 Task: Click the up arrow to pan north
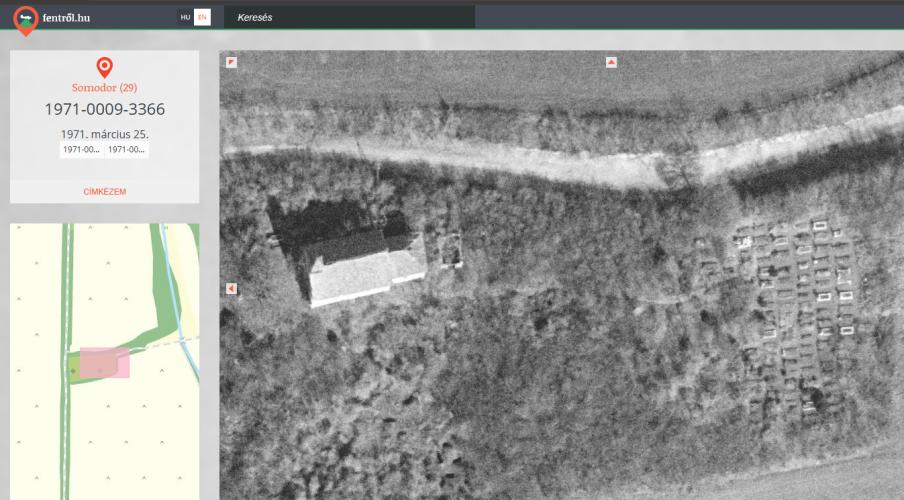point(611,62)
